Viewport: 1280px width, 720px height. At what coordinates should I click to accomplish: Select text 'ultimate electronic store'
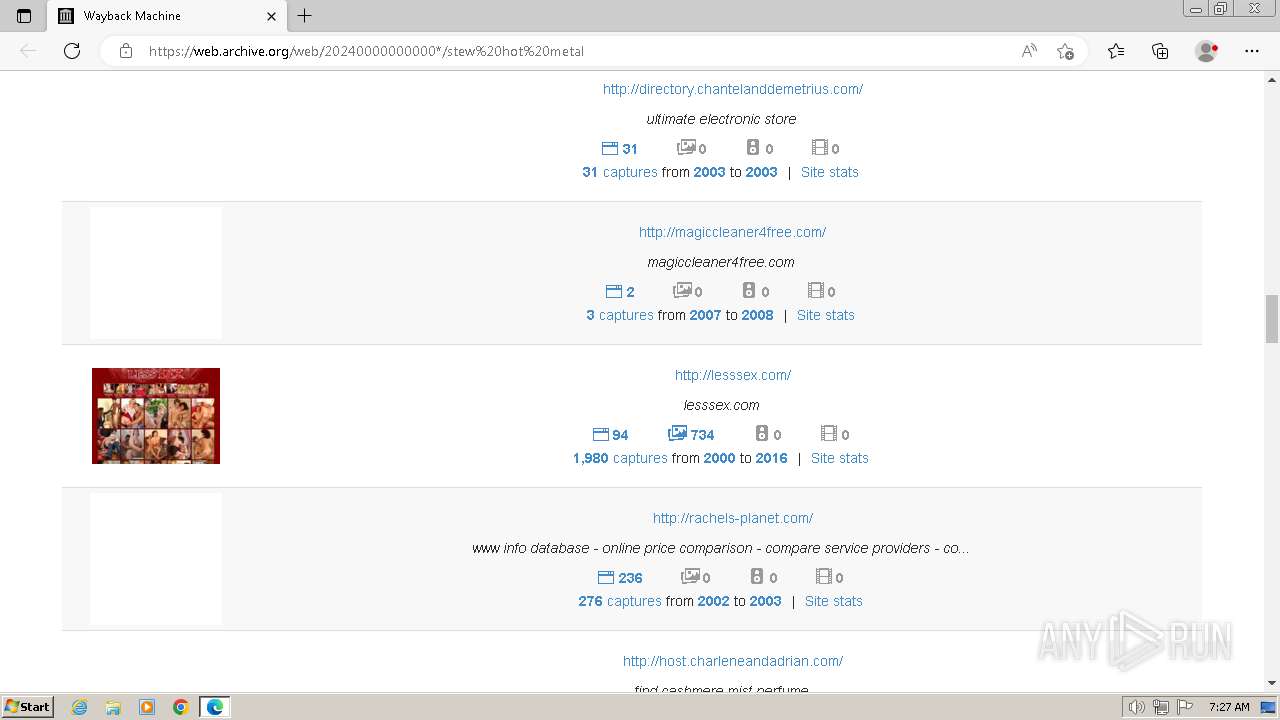point(721,119)
